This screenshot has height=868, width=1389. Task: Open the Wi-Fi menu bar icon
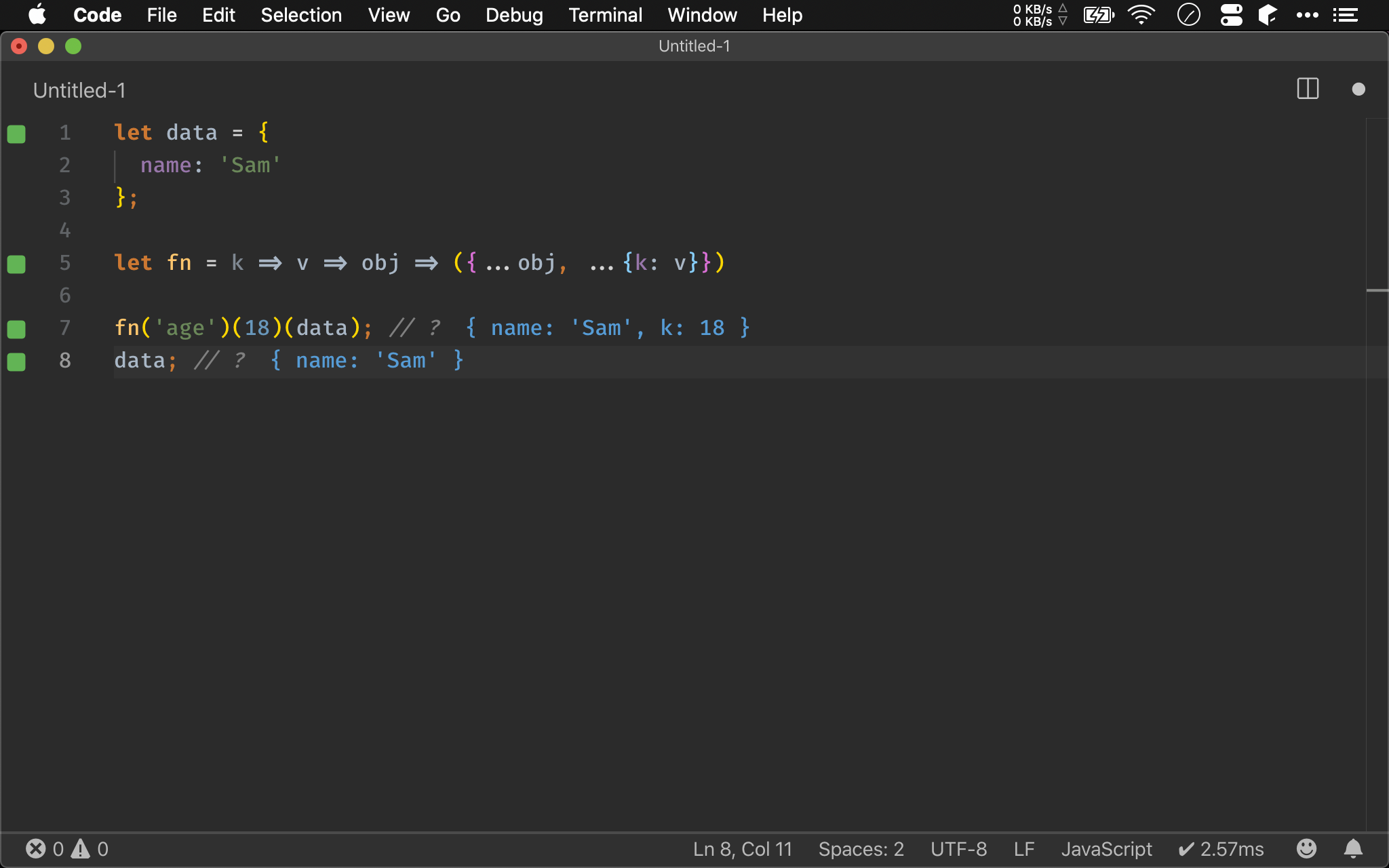coord(1141,15)
